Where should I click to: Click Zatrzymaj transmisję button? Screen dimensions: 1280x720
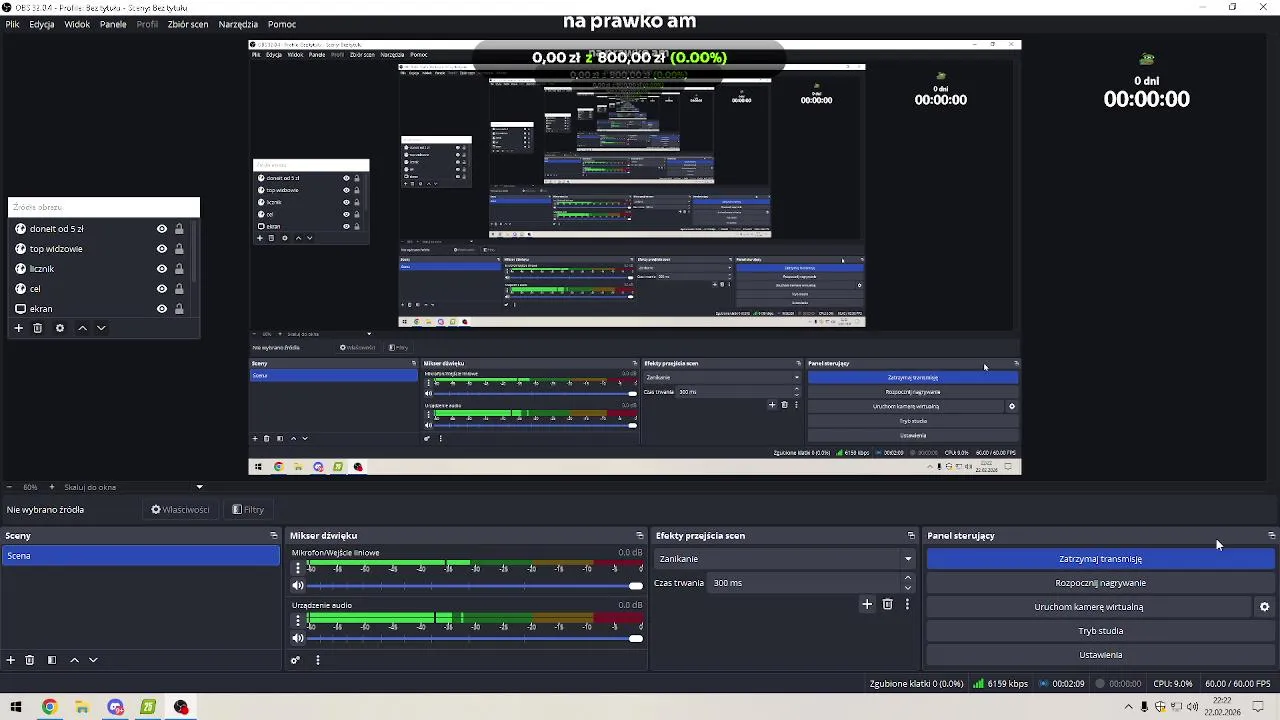1100,559
